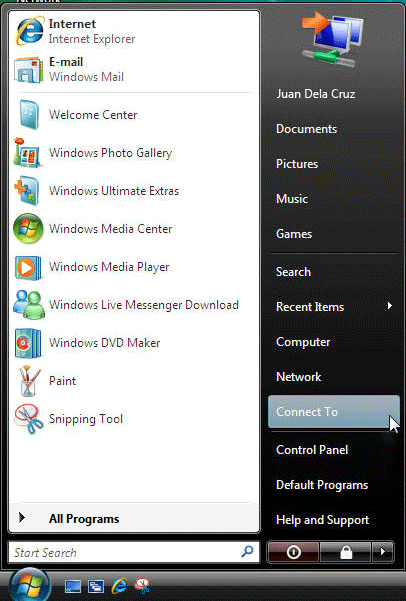Launch Windows Media Center
This screenshot has width=406, height=601.
(x=133, y=229)
